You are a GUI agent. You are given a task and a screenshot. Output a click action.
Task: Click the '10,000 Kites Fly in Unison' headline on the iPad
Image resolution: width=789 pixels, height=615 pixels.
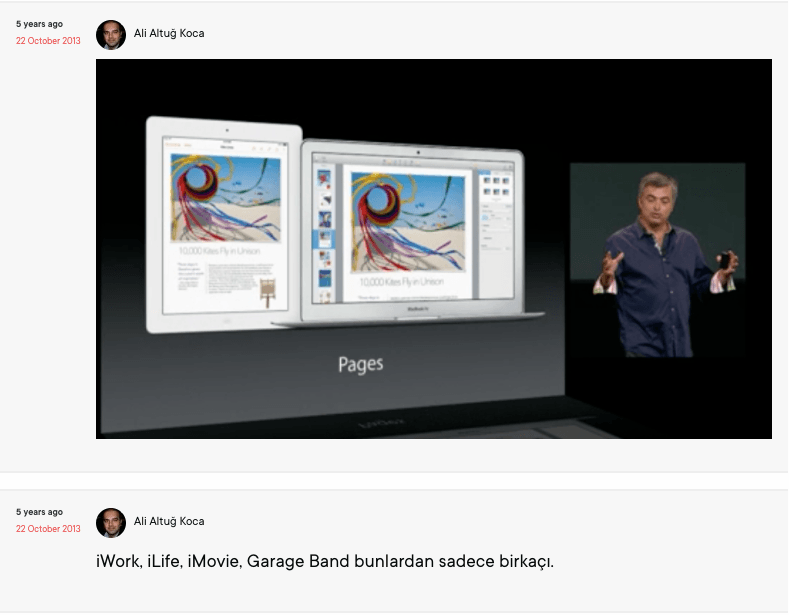pos(220,251)
